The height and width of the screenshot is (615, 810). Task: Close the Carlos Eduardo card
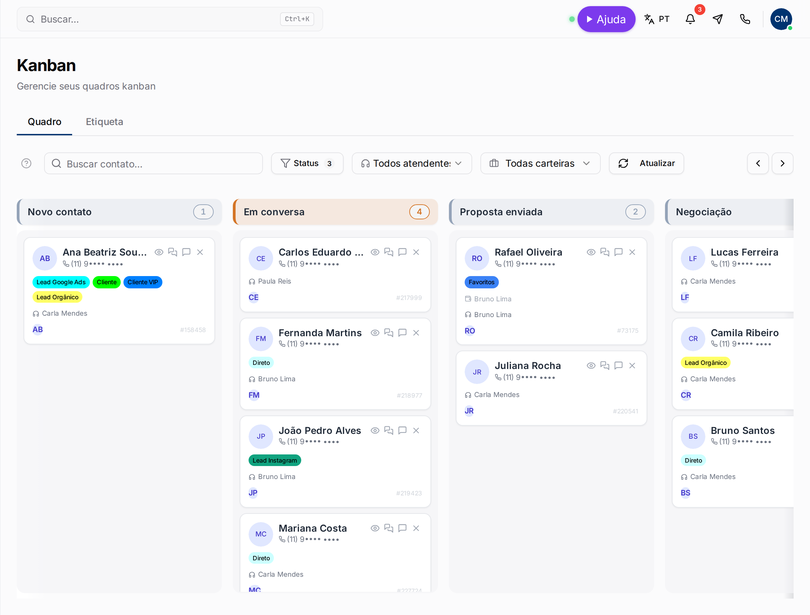coord(416,252)
